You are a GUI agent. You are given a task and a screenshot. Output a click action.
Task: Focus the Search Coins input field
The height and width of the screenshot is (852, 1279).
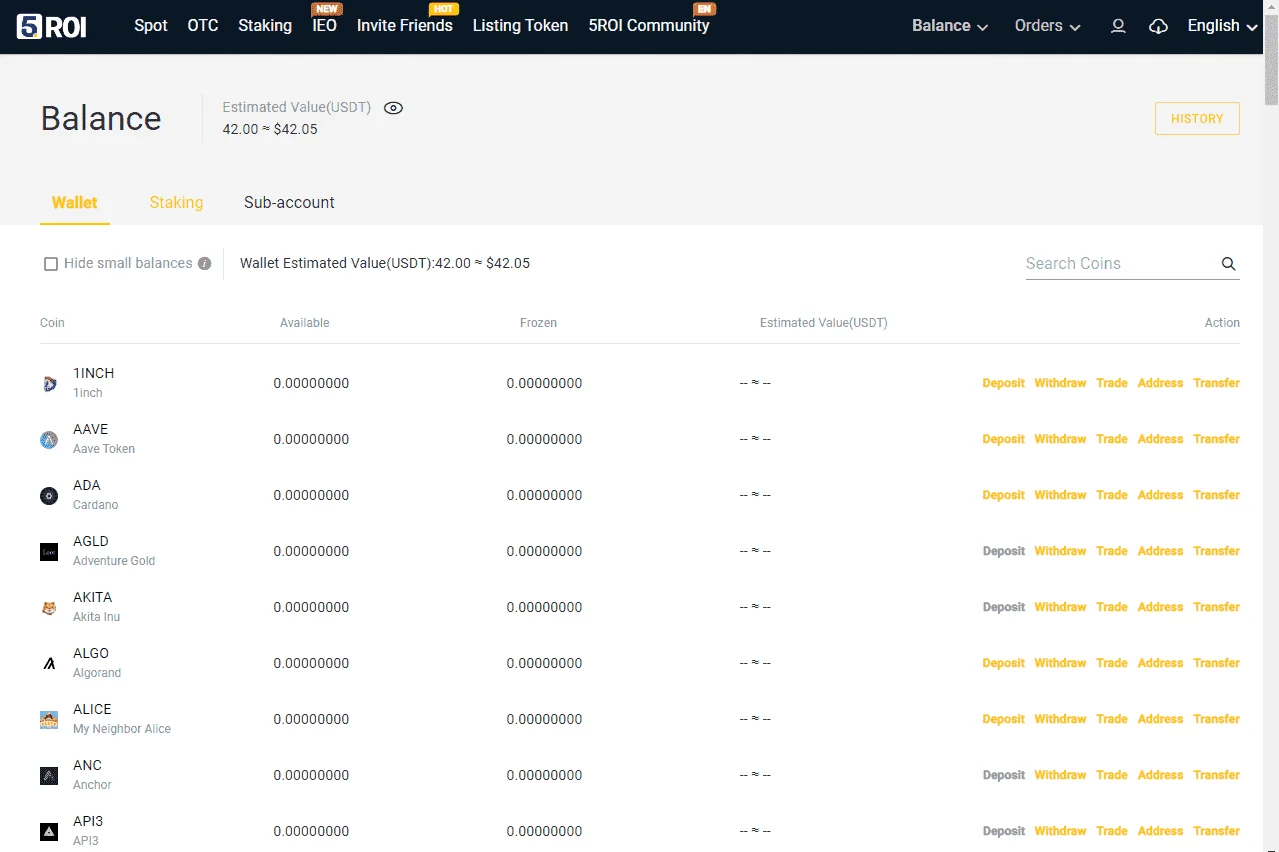(x=1120, y=264)
